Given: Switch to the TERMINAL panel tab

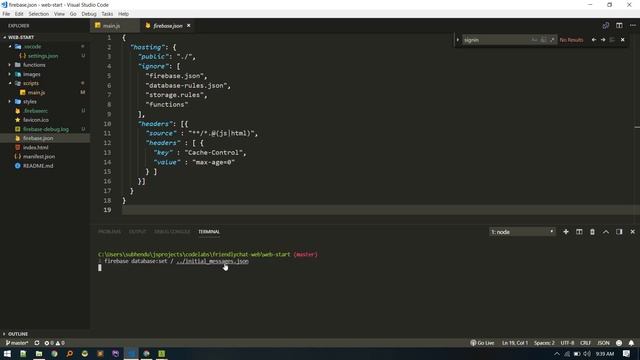Looking at the screenshot, I should 209,231.
